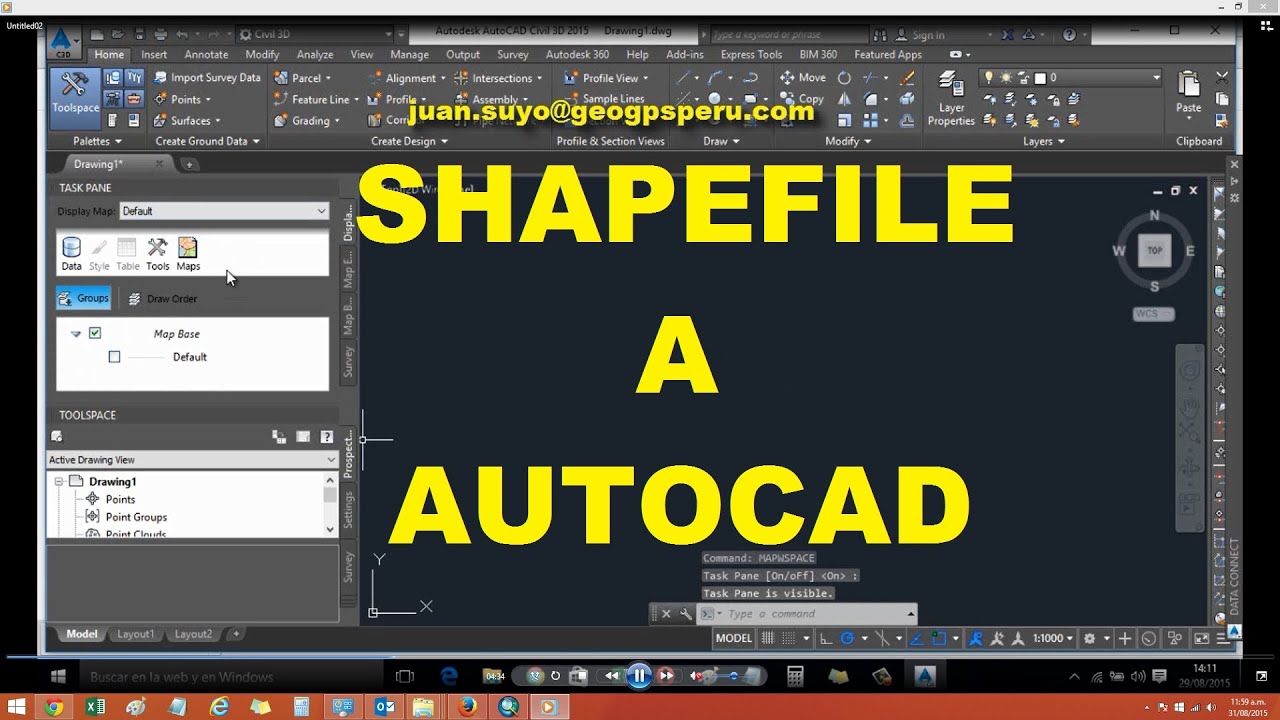The height and width of the screenshot is (720, 1280).
Task: Collapse the Drawing1 tree node
Action: tap(59, 481)
